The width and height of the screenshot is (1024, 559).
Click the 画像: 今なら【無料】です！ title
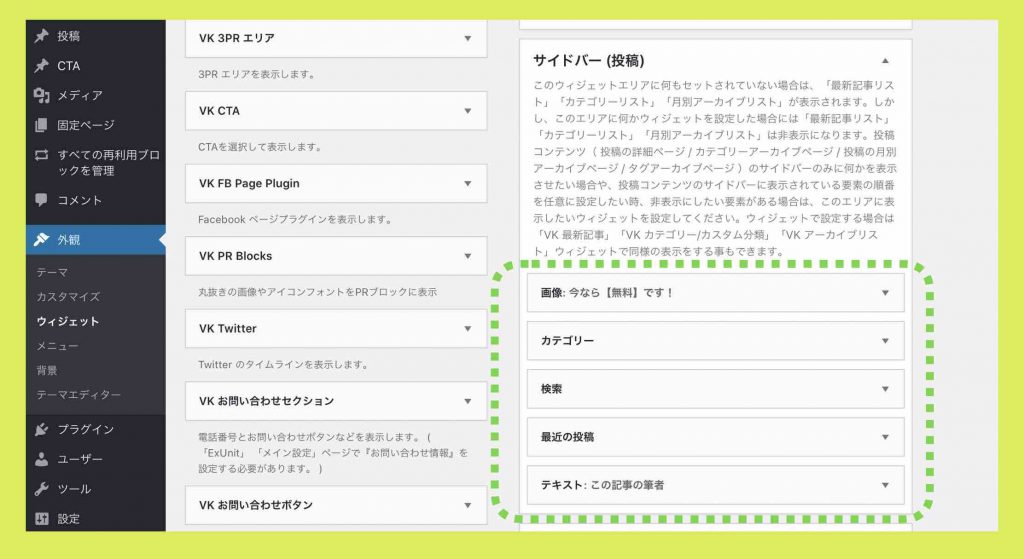607,293
